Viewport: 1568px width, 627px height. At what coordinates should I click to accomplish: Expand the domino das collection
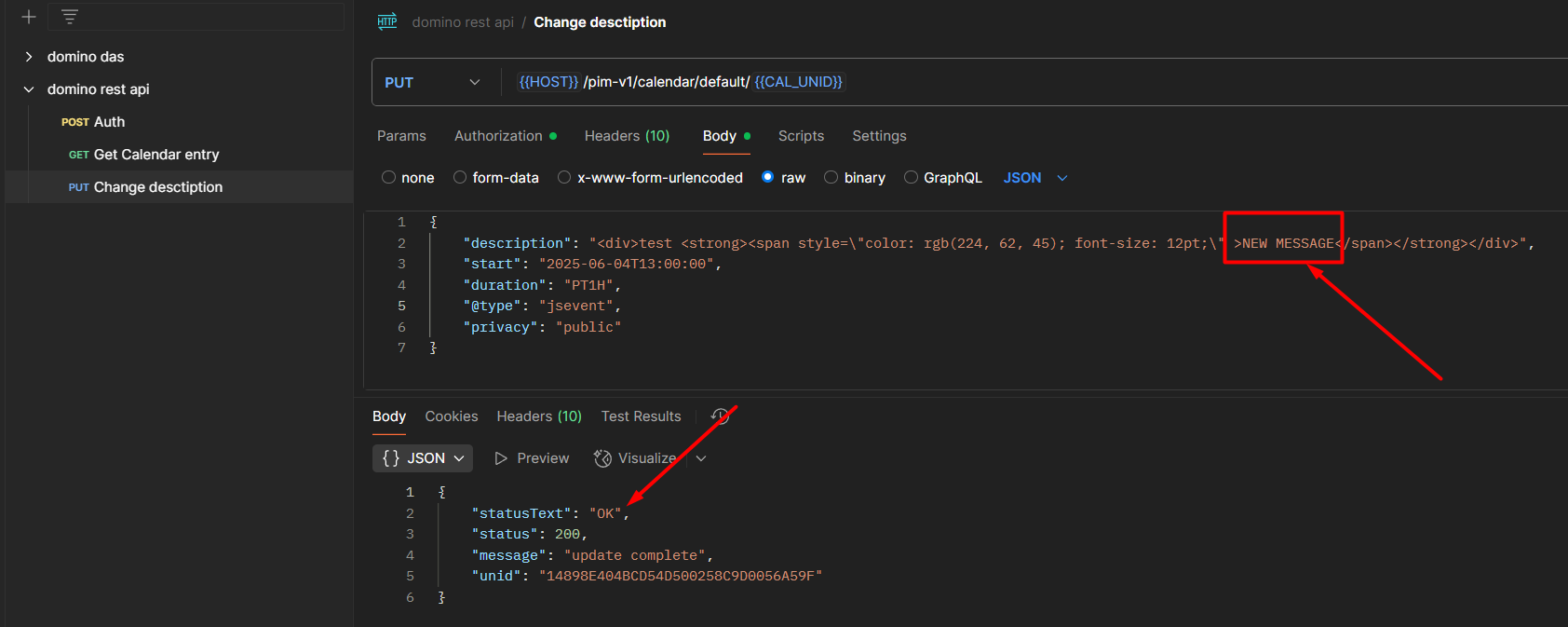click(29, 57)
